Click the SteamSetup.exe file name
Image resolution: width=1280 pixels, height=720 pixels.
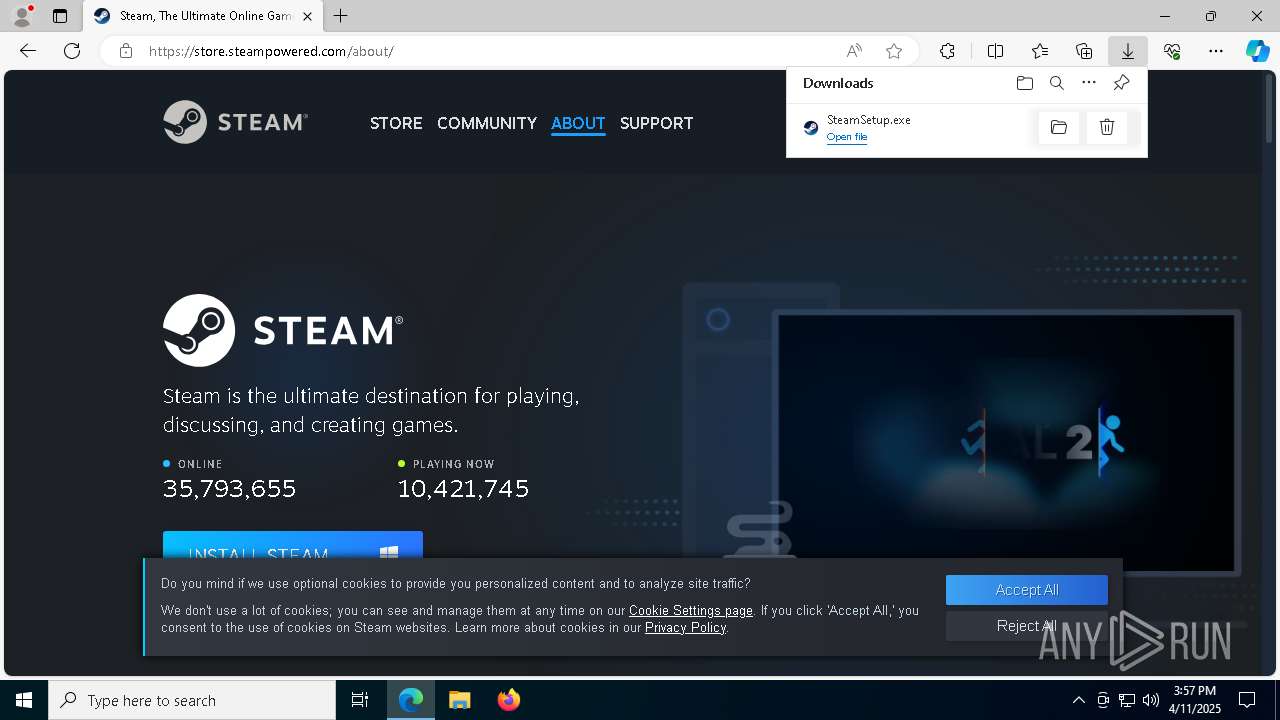869,120
